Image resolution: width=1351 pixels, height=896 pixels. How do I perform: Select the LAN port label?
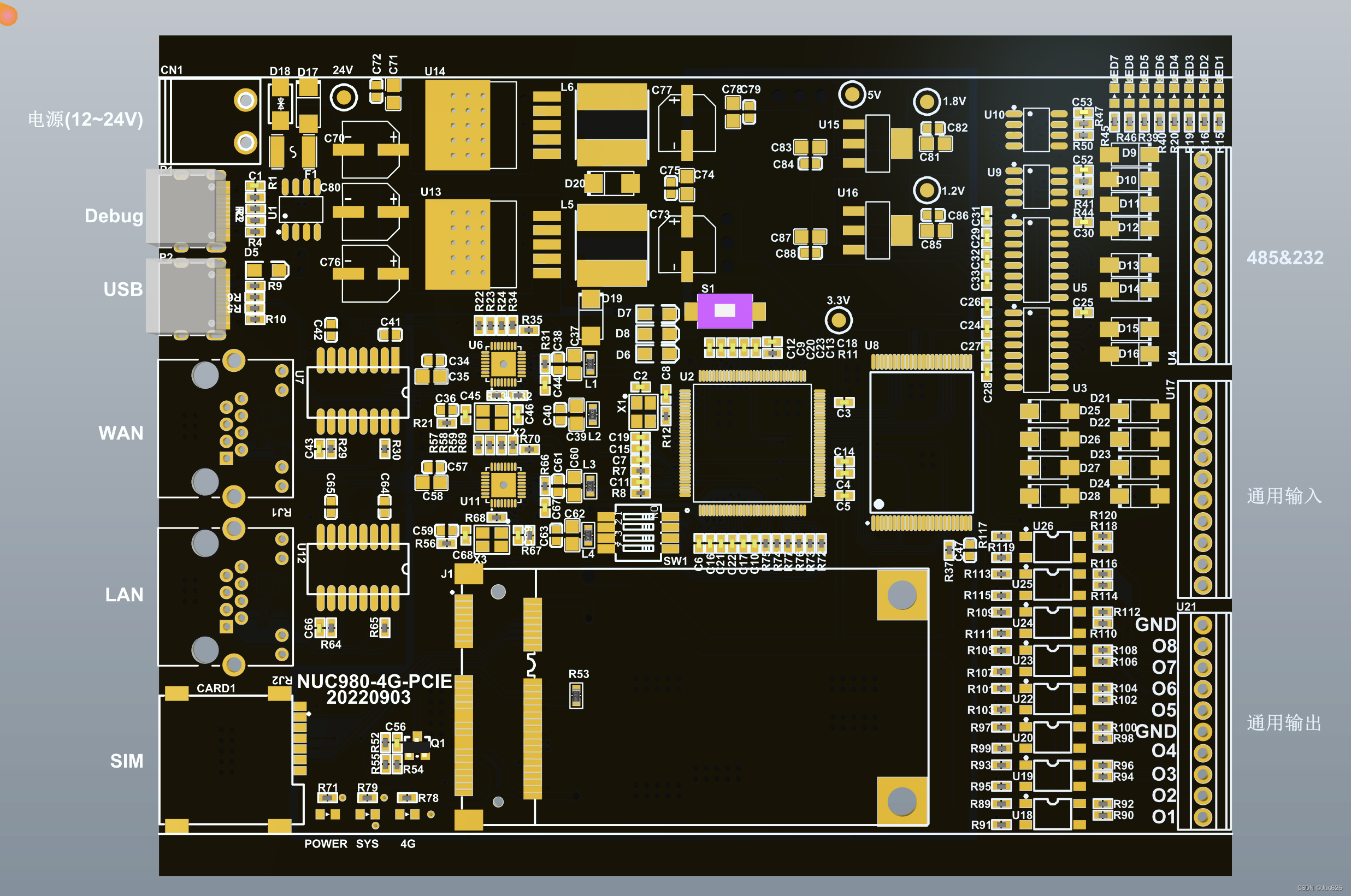click(x=123, y=595)
